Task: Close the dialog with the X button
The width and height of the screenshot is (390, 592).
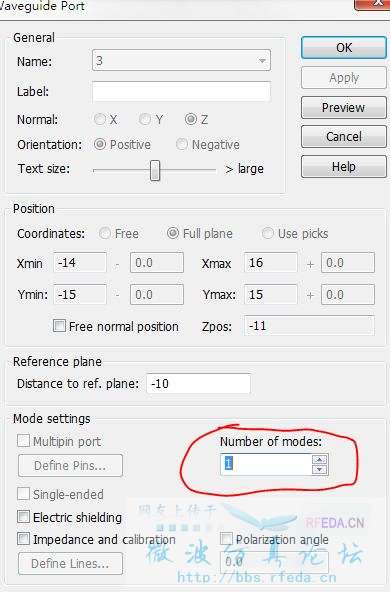Action: pos(372,4)
